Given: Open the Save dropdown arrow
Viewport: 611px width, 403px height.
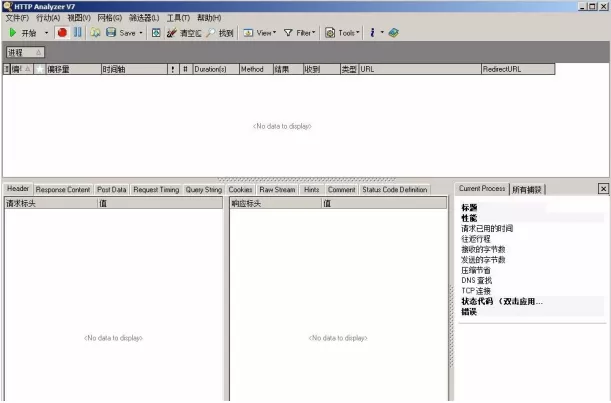Looking at the screenshot, I should point(141,33).
